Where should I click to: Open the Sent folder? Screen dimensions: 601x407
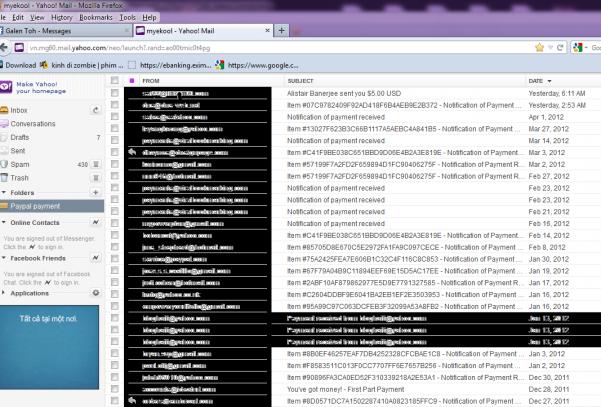pyautogui.click(x=18, y=151)
